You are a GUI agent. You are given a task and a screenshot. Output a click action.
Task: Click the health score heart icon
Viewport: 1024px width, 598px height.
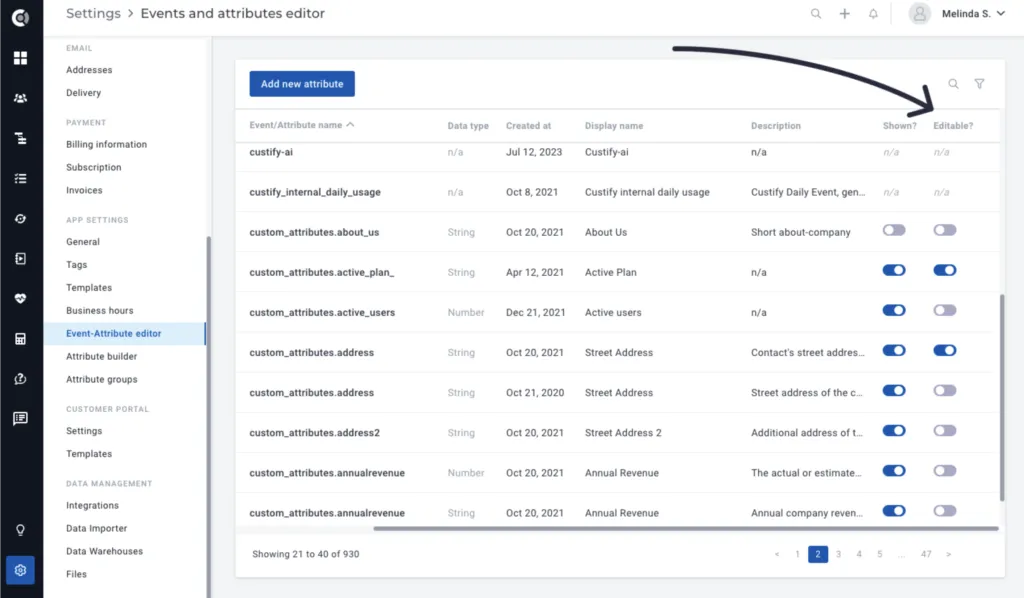(x=21, y=298)
